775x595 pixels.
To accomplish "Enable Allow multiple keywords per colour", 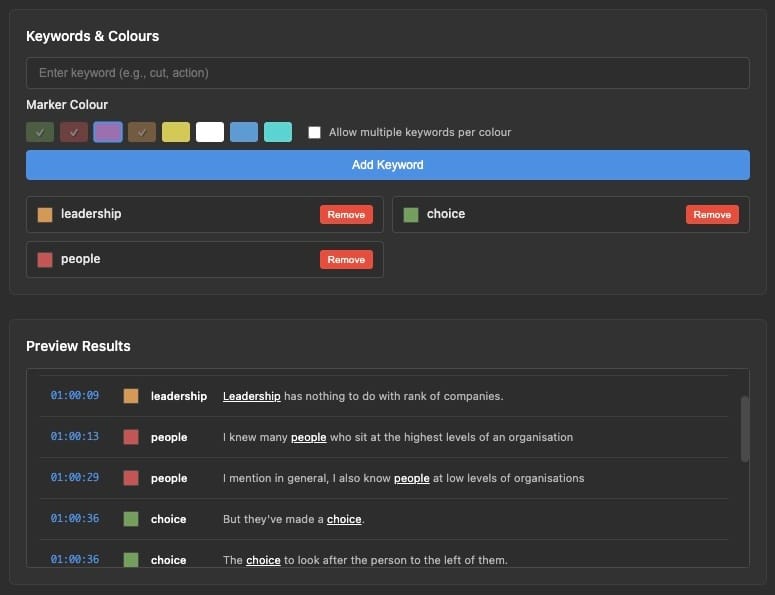I will click(315, 132).
